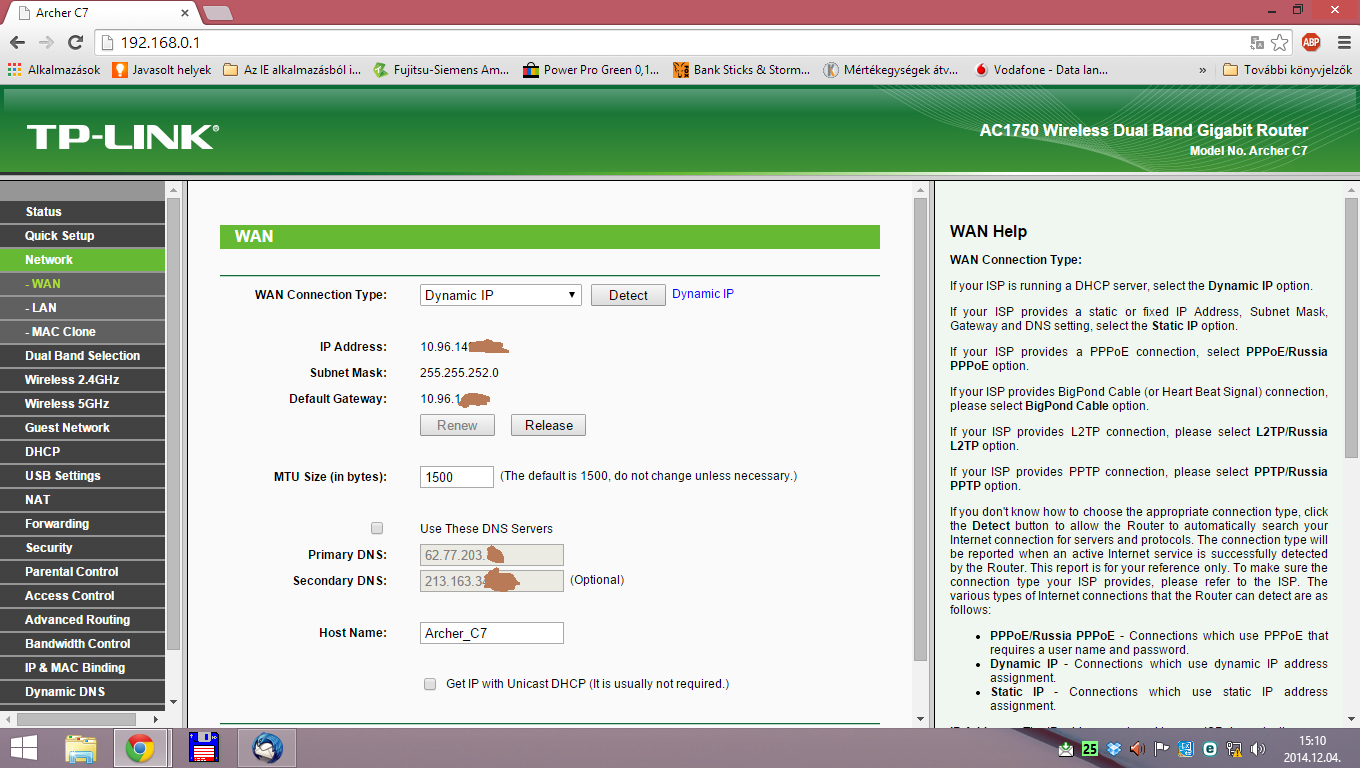Click the translate page icon in address bar
Viewport: 1360px width, 768px height.
coord(1258,42)
